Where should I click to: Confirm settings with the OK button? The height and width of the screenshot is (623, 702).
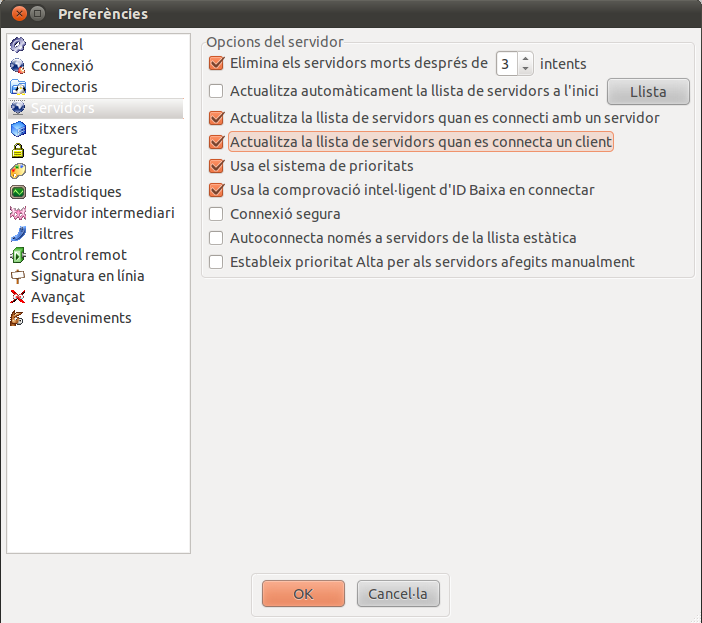tap(303, 593)
